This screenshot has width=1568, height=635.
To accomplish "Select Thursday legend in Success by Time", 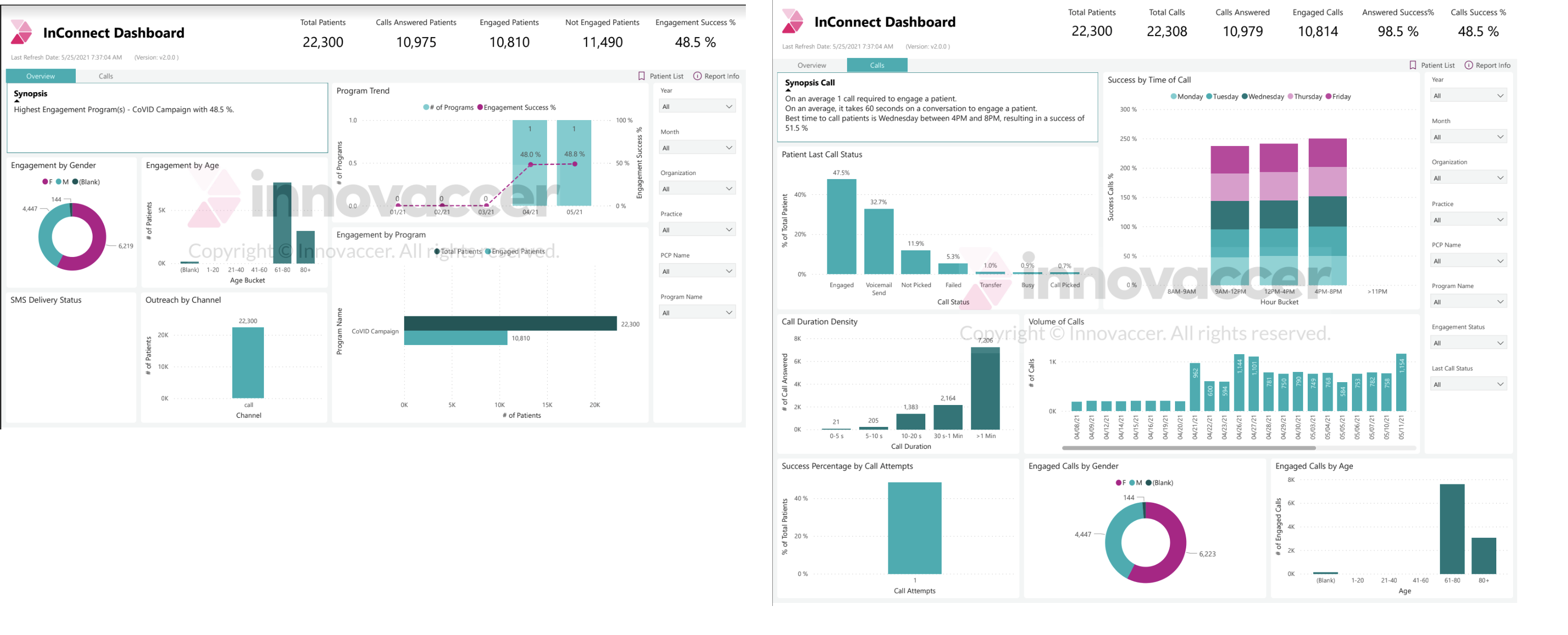I will (x=1305, y=96).
